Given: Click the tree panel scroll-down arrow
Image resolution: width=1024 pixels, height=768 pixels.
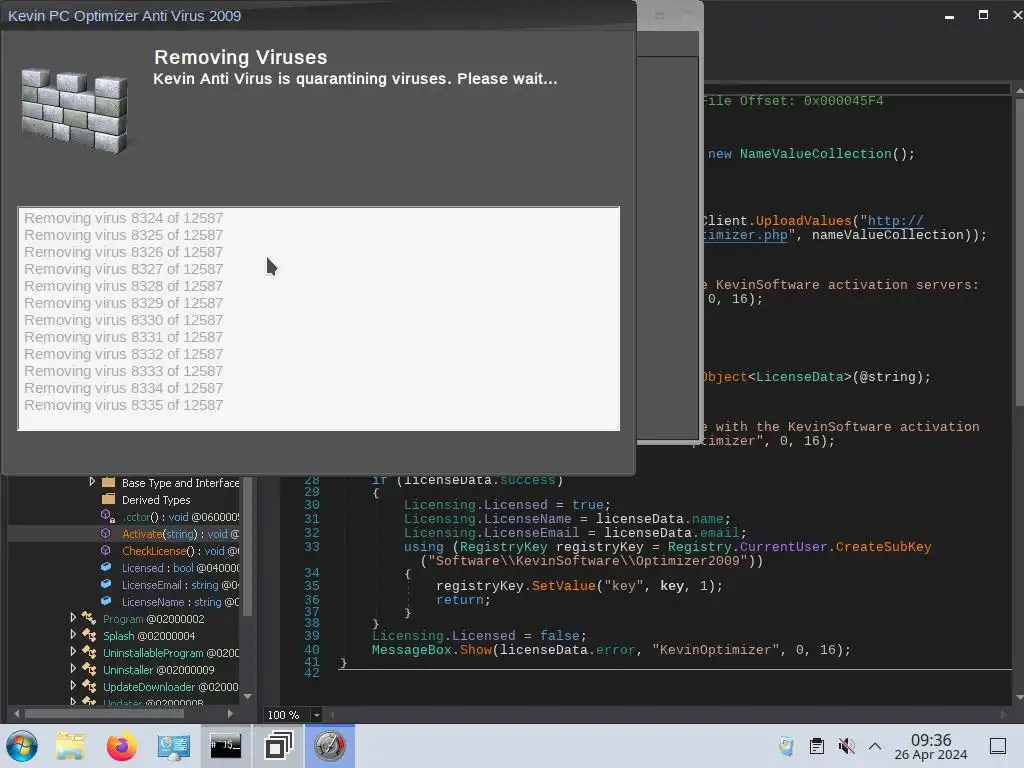Looking at the screenshot, I should pyautogui.click(x=247, y=697).
